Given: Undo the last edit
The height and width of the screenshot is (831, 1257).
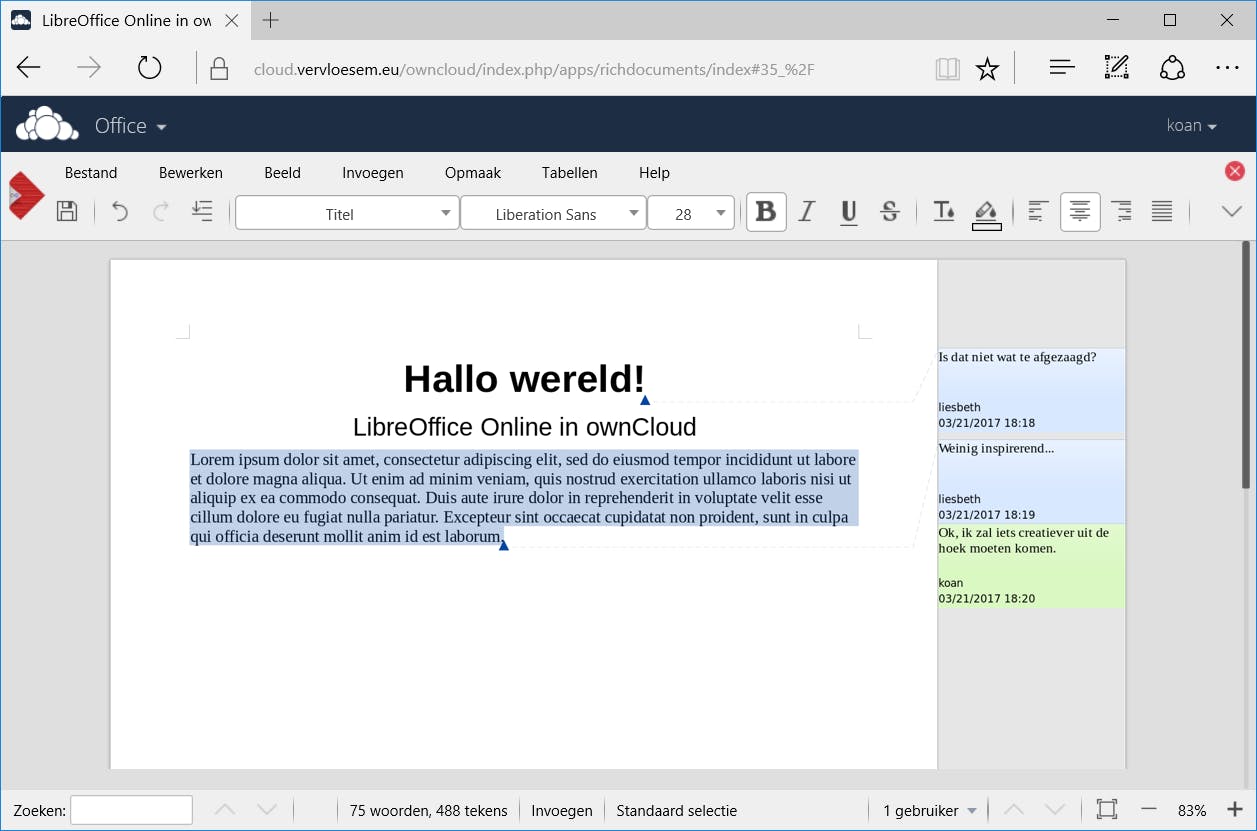Looking at the screenshot, I should click(120, 211).
